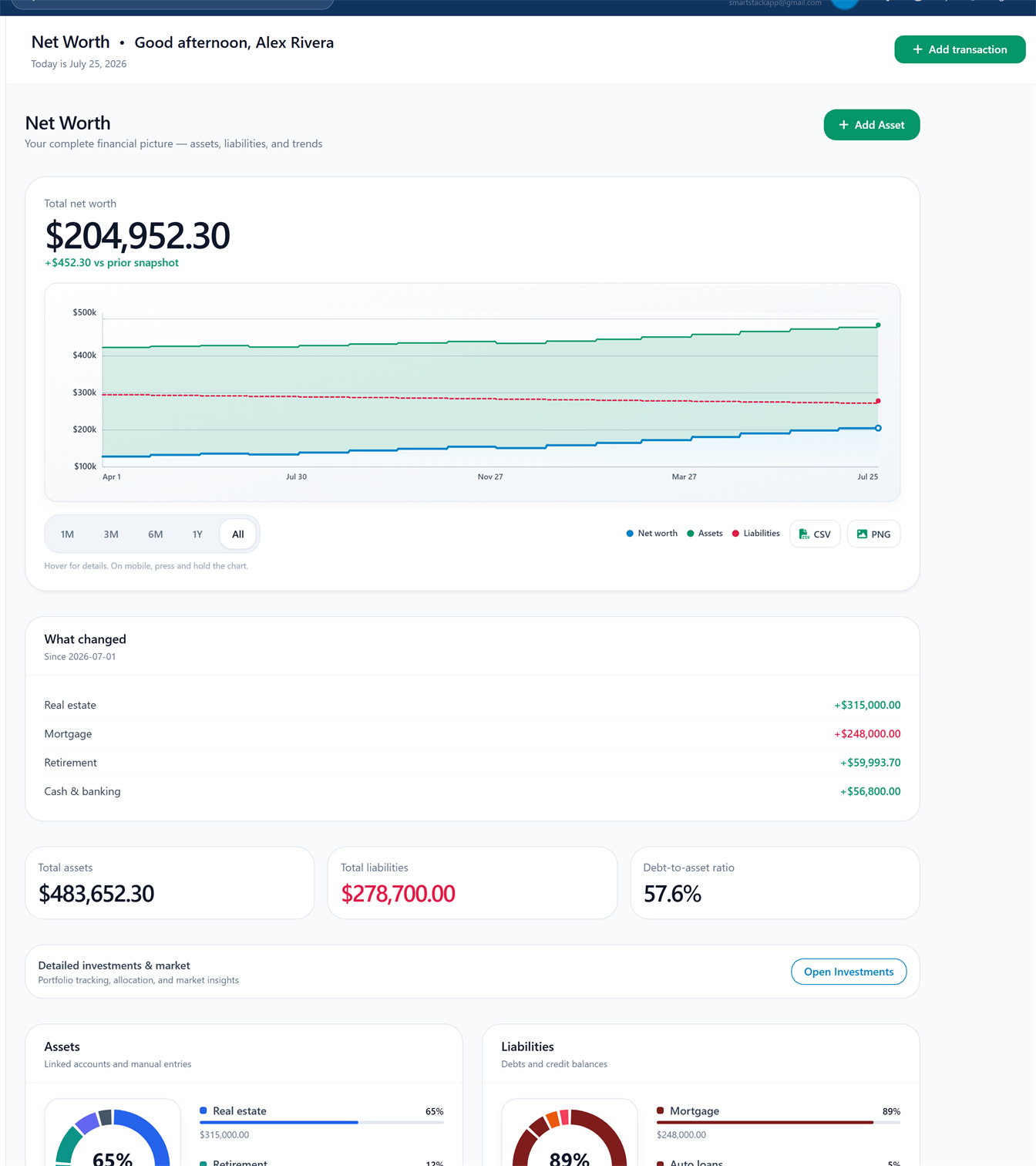The image size is (1036, 1166).
Task: Click the +$315,000.00 change value
Action: point(867,705)
